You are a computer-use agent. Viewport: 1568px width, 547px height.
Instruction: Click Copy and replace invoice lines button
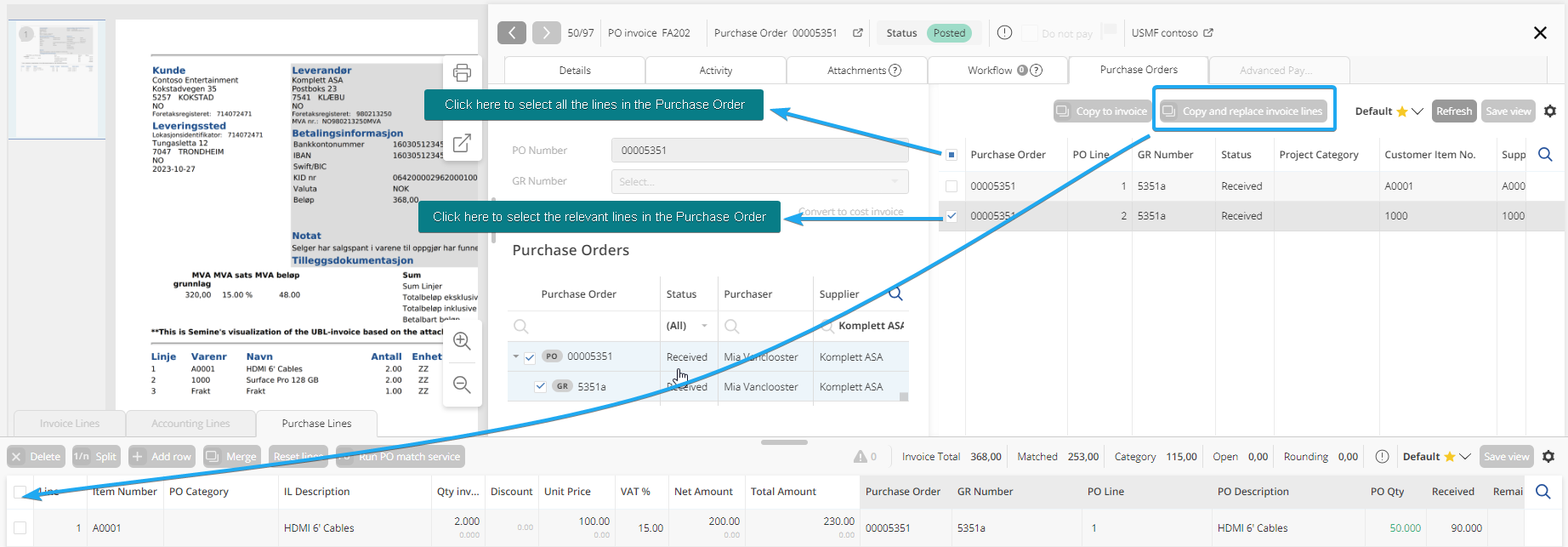click(1243, 111)
